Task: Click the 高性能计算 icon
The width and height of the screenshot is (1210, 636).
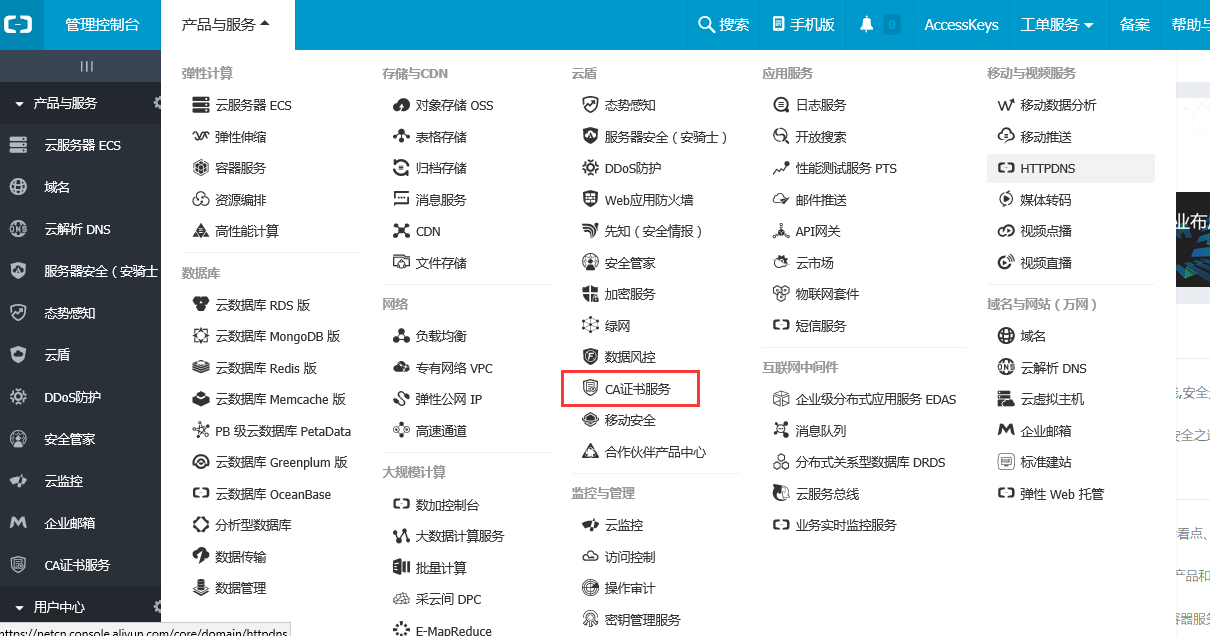Action: (199, 231)
